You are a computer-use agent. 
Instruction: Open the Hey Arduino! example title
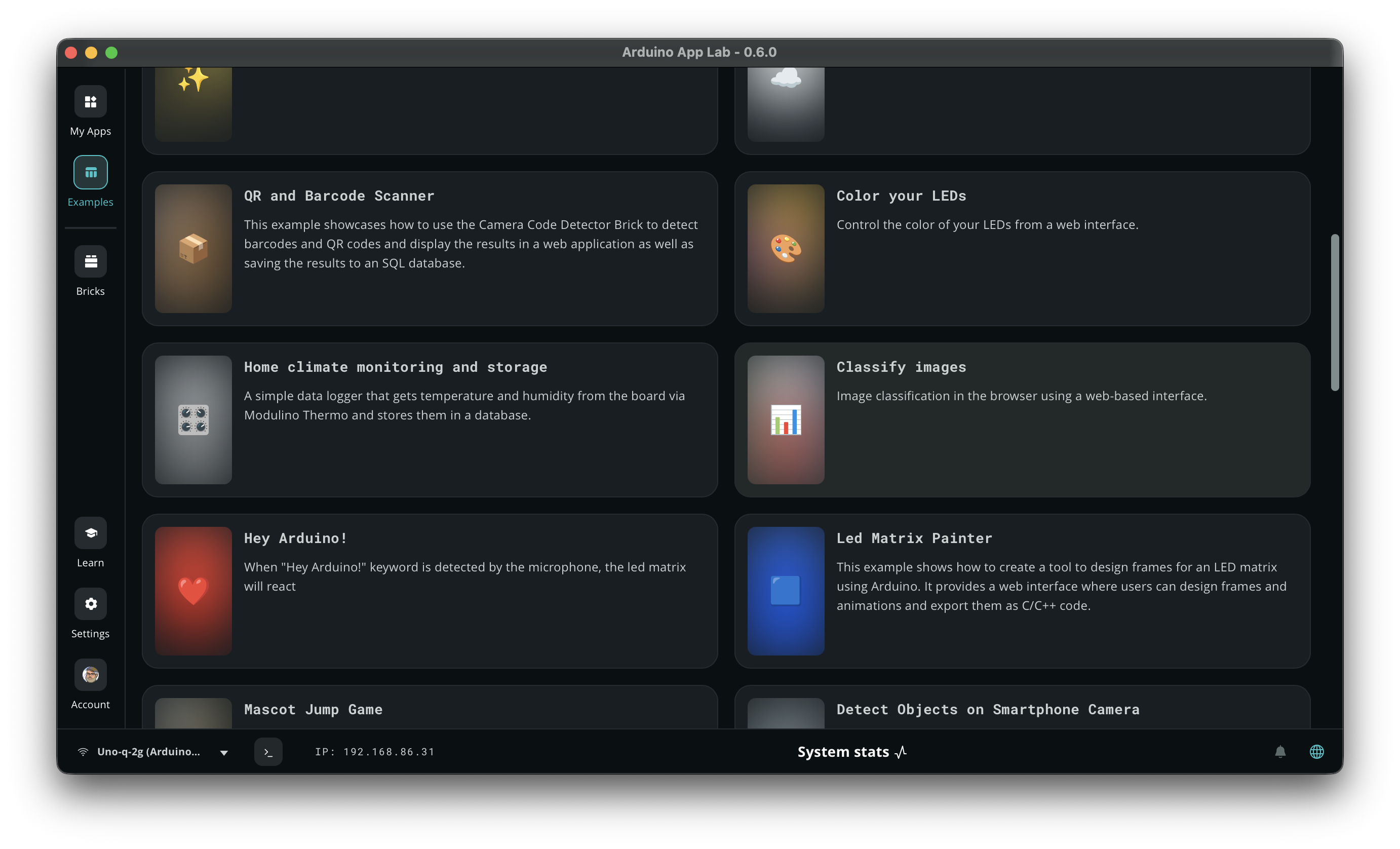[x=295, y=538]
